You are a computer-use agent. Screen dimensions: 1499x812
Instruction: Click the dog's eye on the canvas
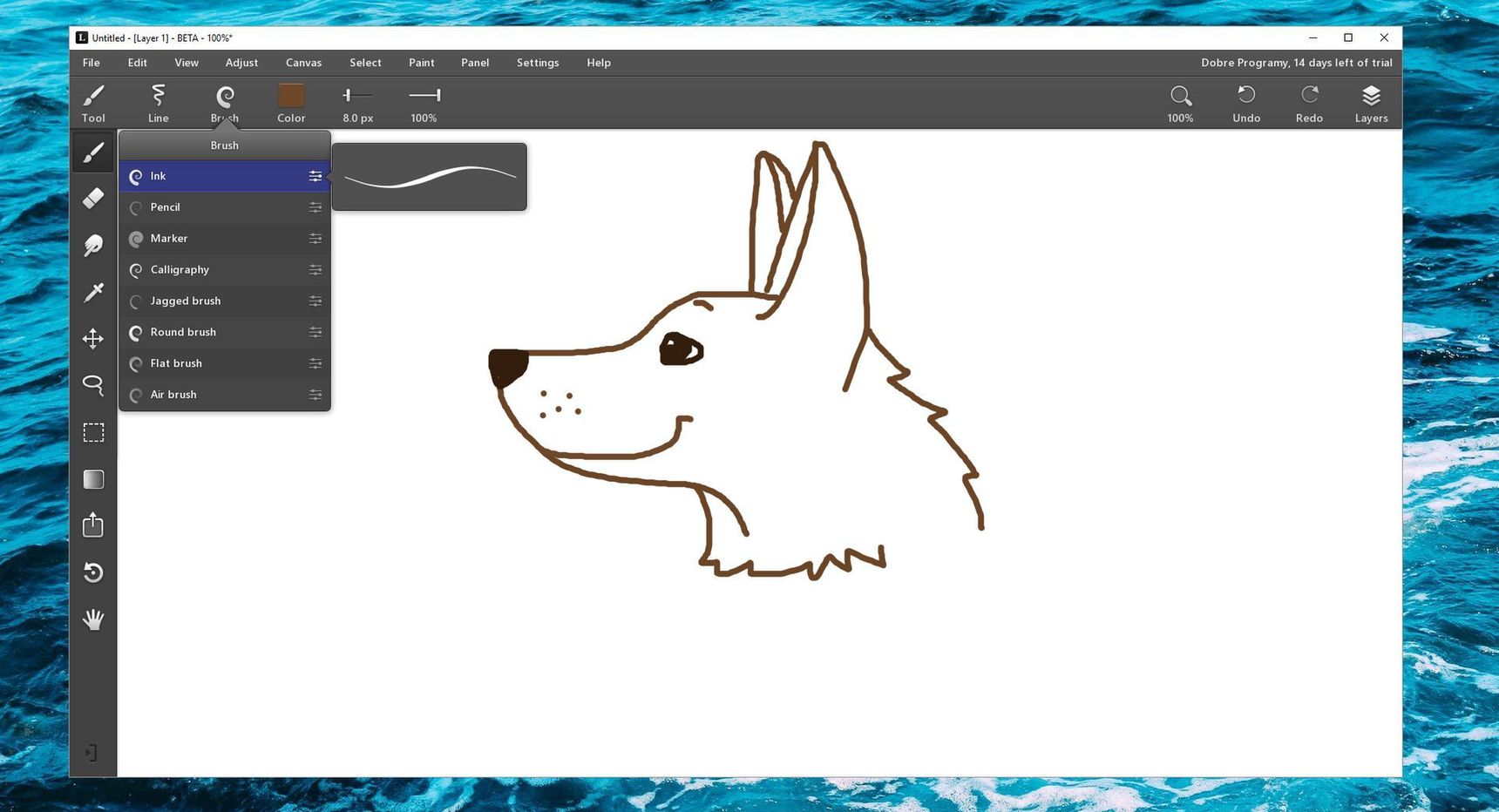tap(682, 349)
